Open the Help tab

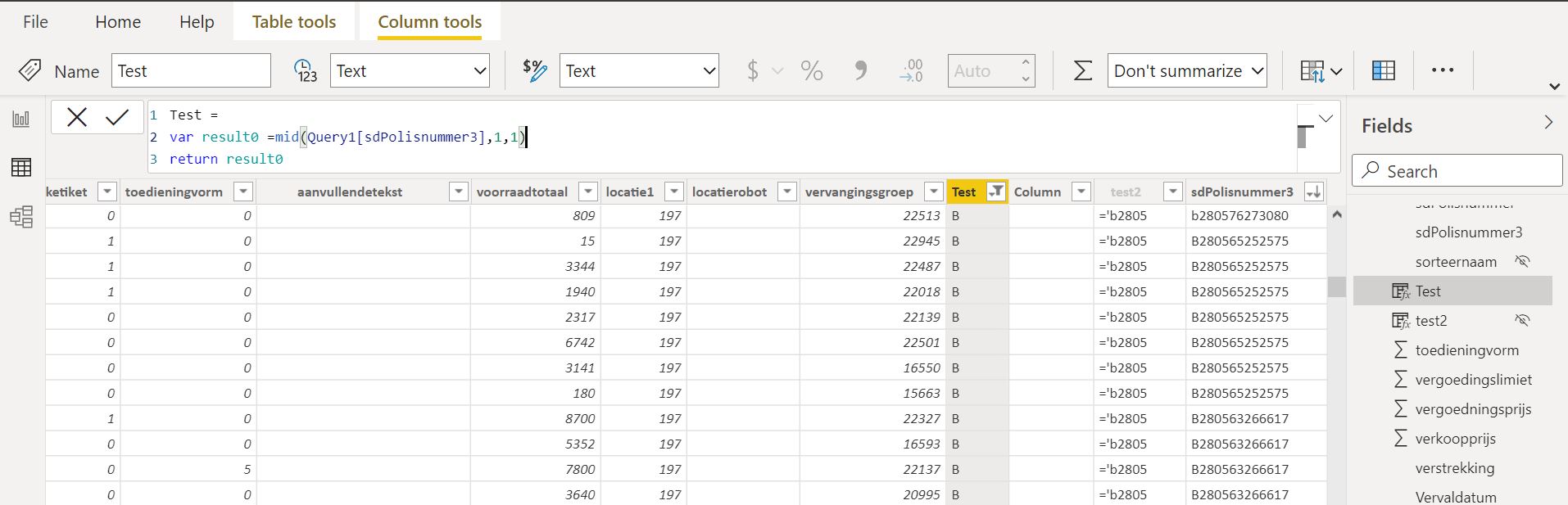(x=197, y=22)
